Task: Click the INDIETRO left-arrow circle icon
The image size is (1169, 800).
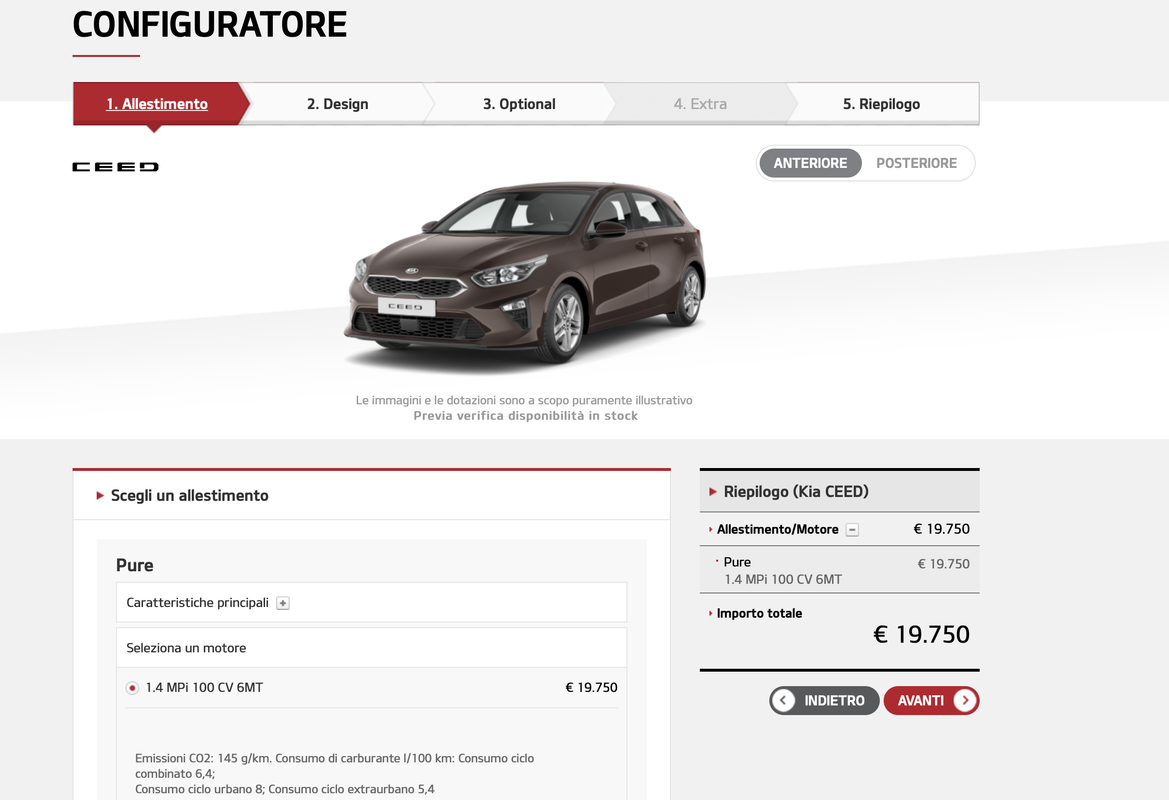Action: [x=784, y=701]
